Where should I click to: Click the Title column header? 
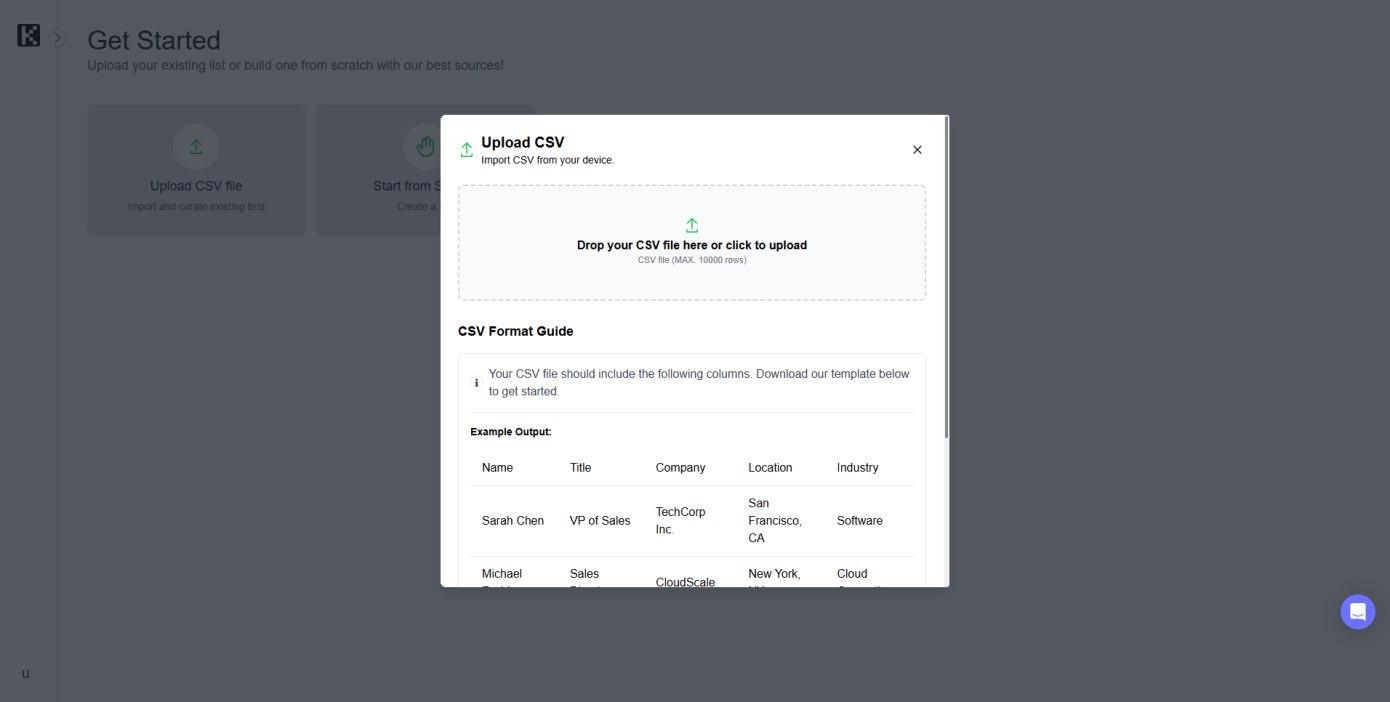pyautogui.click(x=581, y=467)
